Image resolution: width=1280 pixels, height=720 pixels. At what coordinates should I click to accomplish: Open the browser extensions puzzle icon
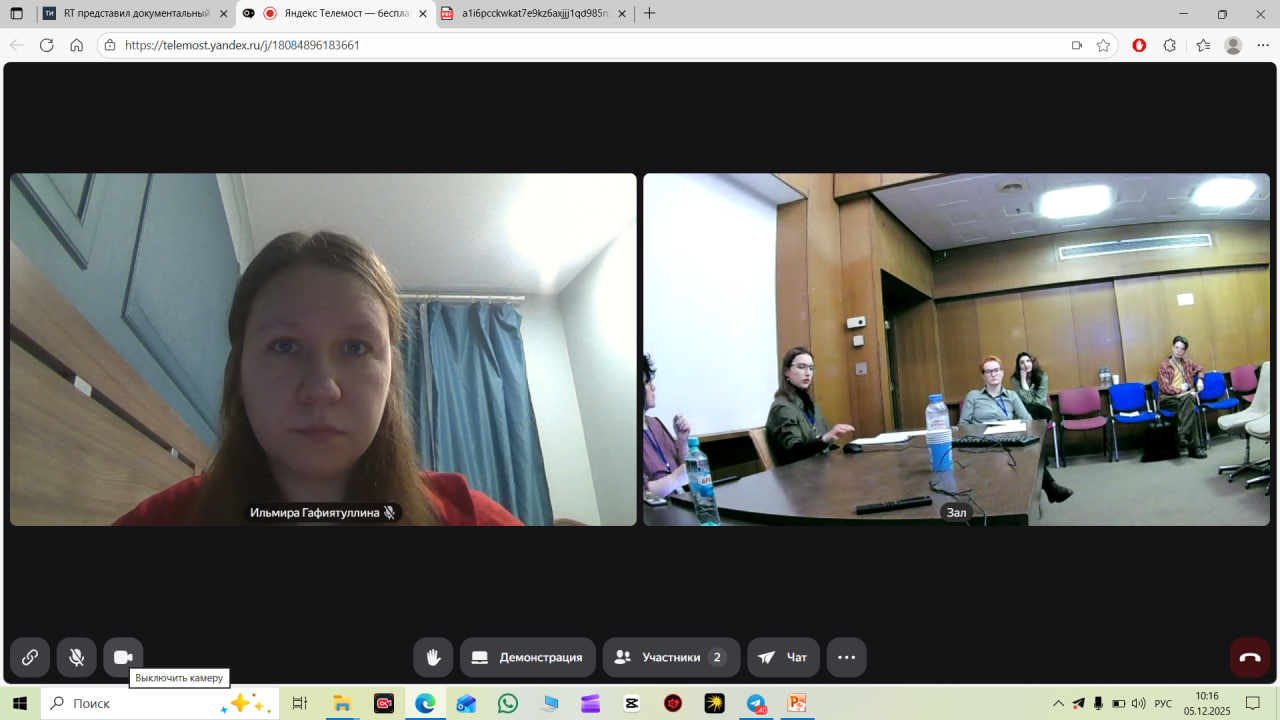1169,45
